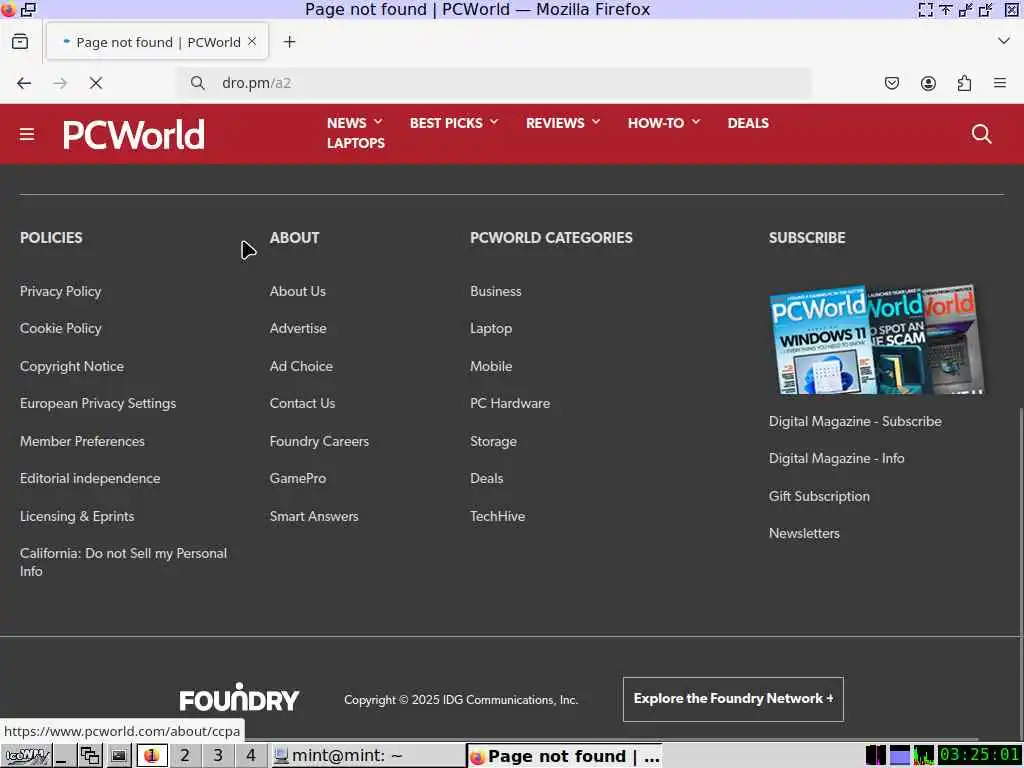Open a new tab with plus button

click(289, 42)
